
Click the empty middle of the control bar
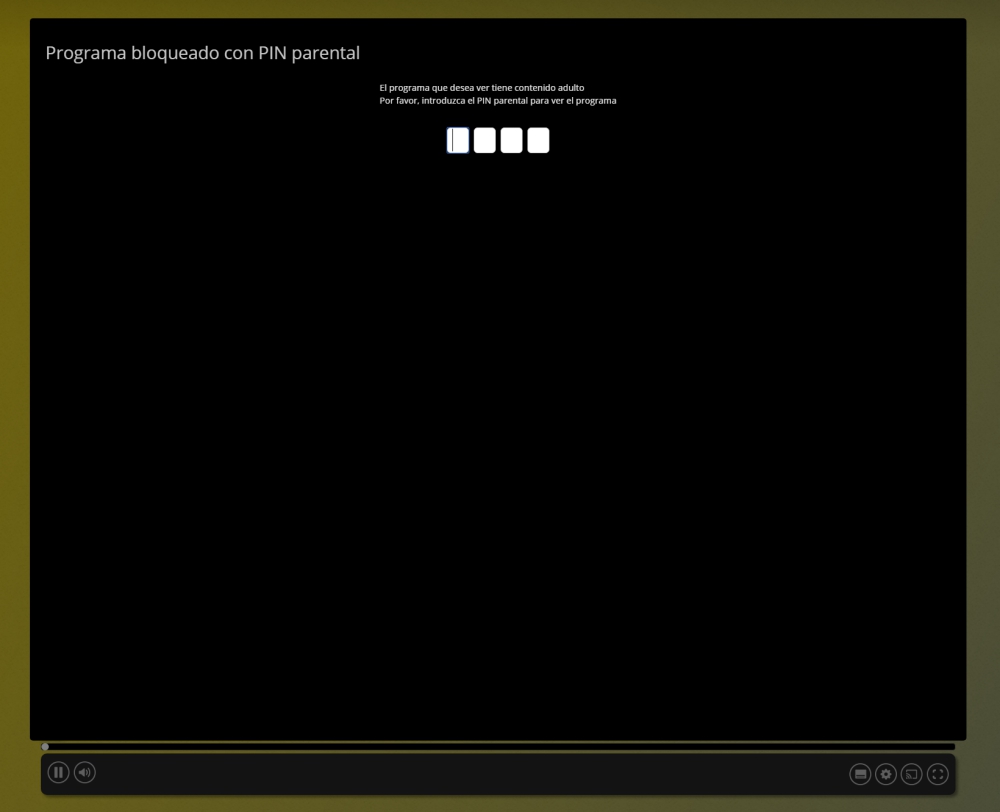pyautogui.click(x=470, y=774)
